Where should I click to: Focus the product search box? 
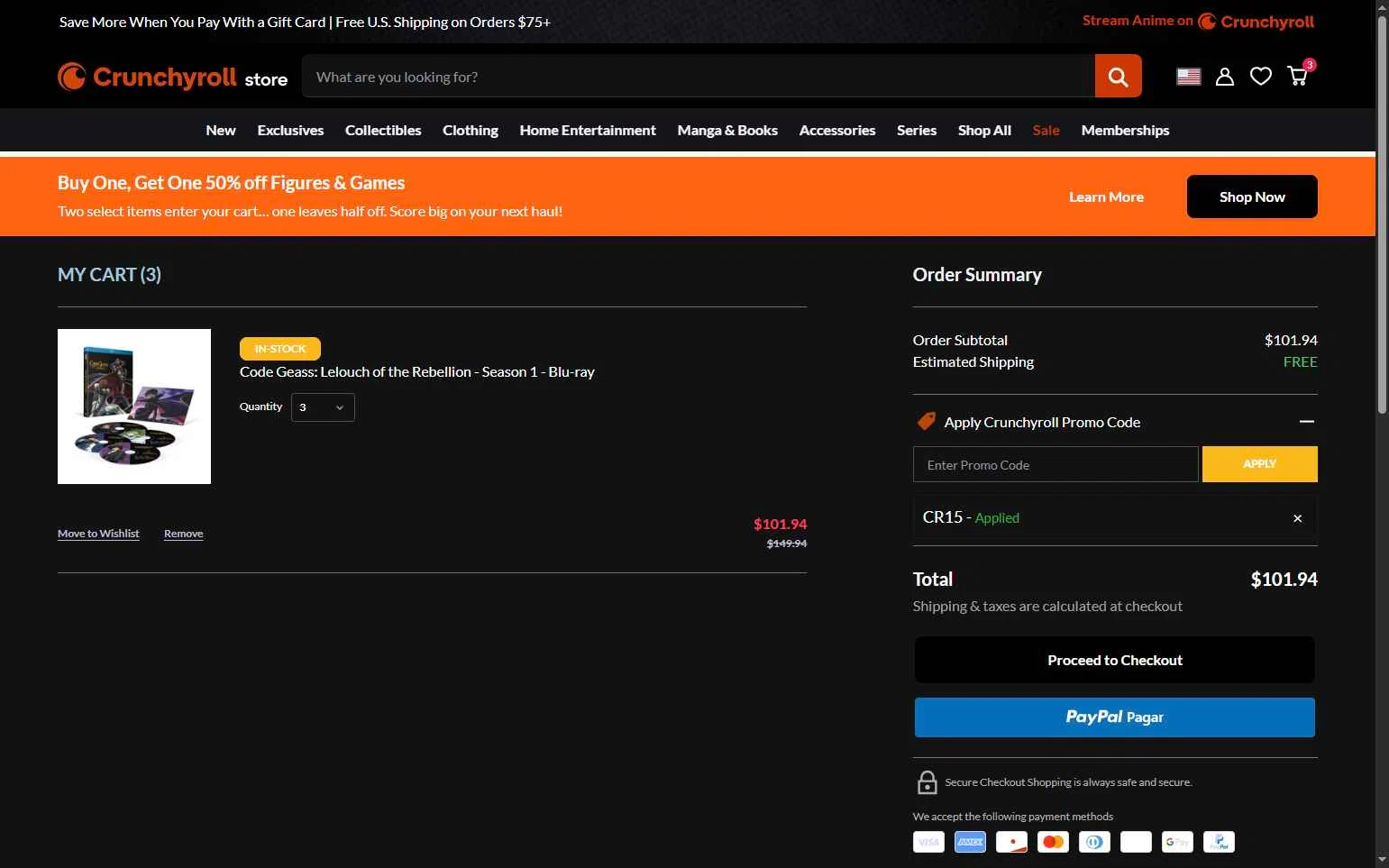(x=699, y=77)
